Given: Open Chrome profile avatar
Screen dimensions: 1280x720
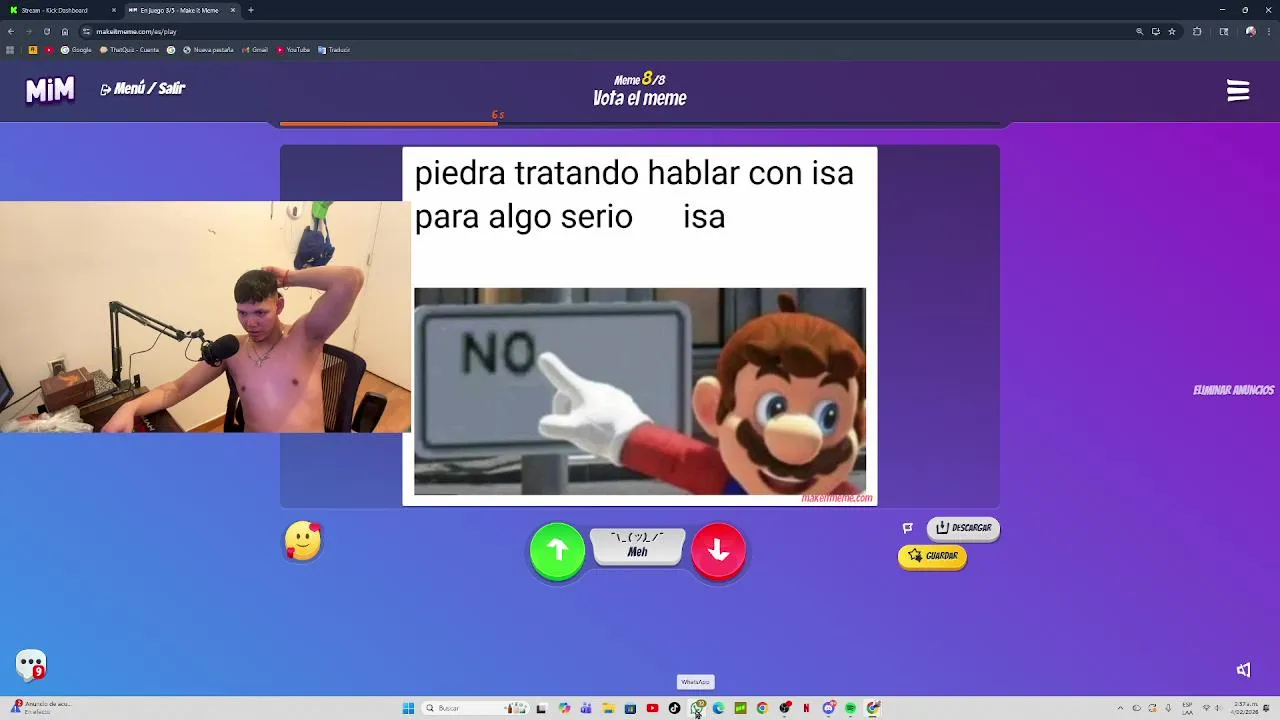Looking at the screenshot, I should coord(1251,31).
